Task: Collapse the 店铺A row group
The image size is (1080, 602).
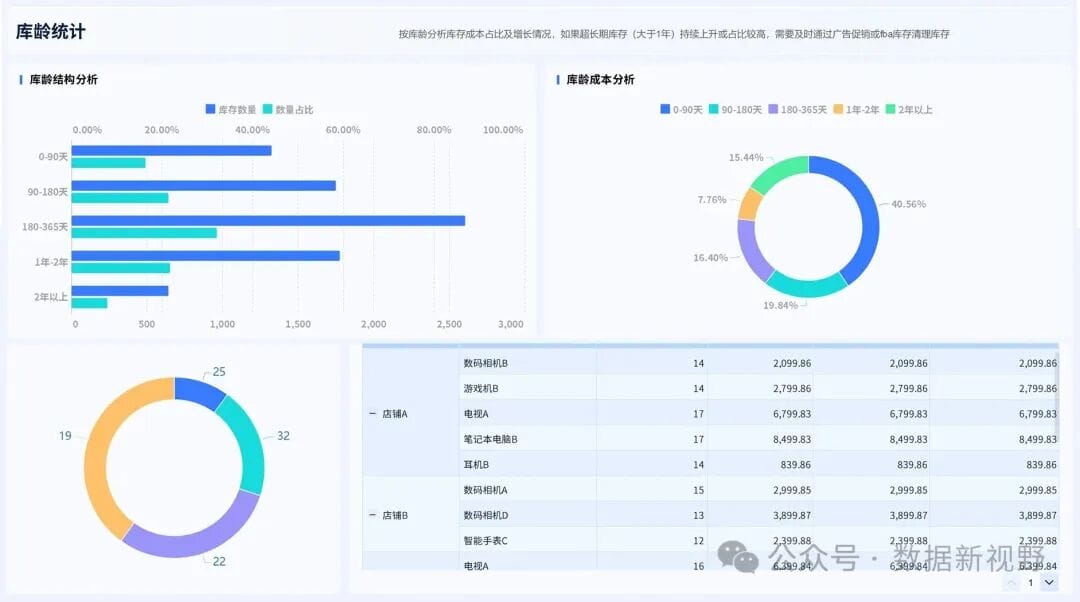Action: click(373, 414)
